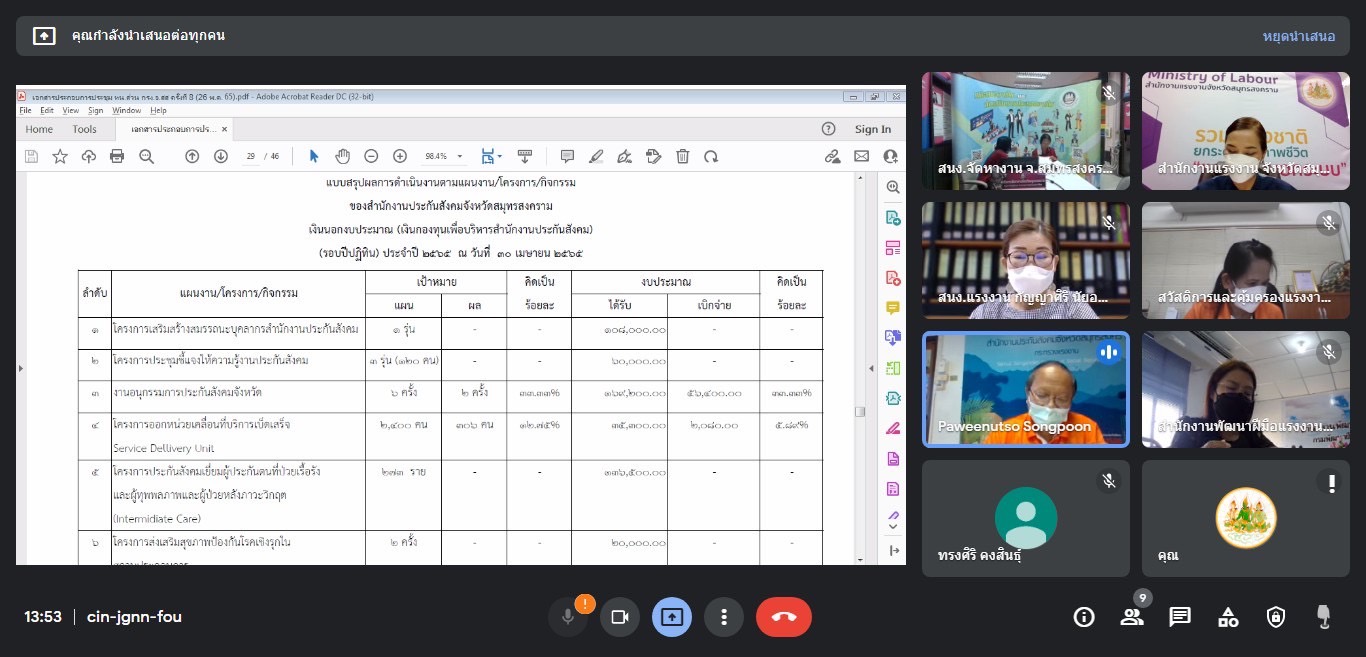
Task: Select the hand pan tool
Action: 342,156
